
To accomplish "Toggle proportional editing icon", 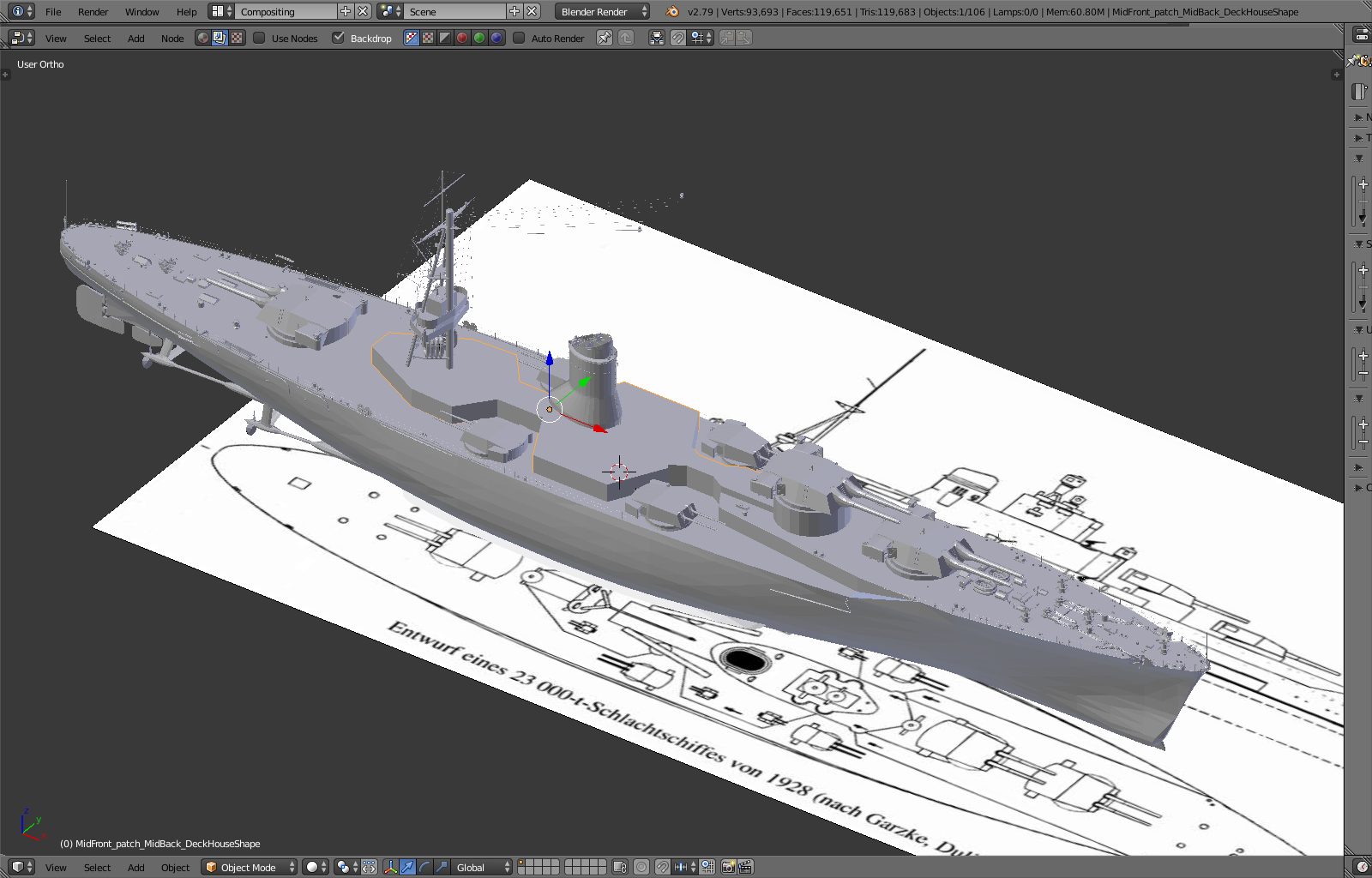I will [641, 867].
